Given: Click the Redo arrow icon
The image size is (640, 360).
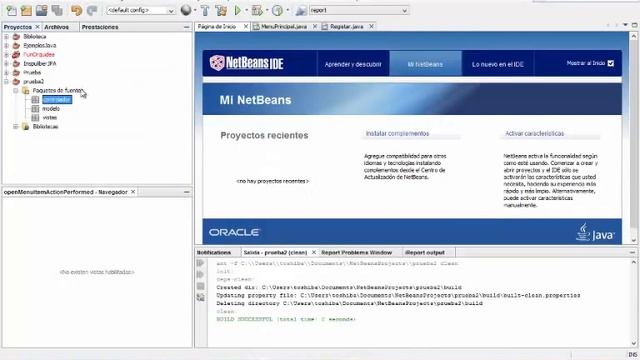Looking at the screenshot, I should click(92, 10).
